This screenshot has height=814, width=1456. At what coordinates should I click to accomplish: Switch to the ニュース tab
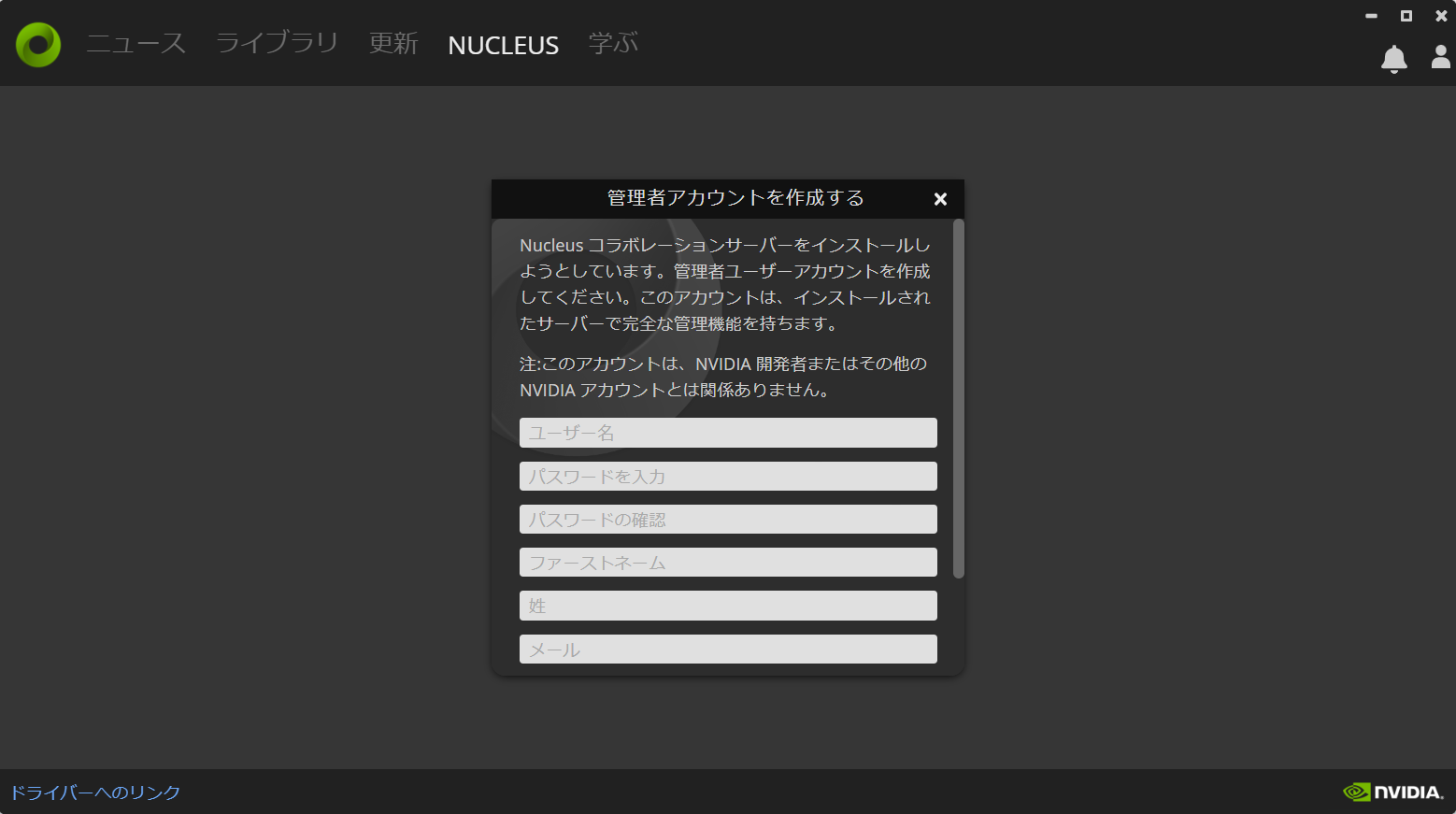136,44
